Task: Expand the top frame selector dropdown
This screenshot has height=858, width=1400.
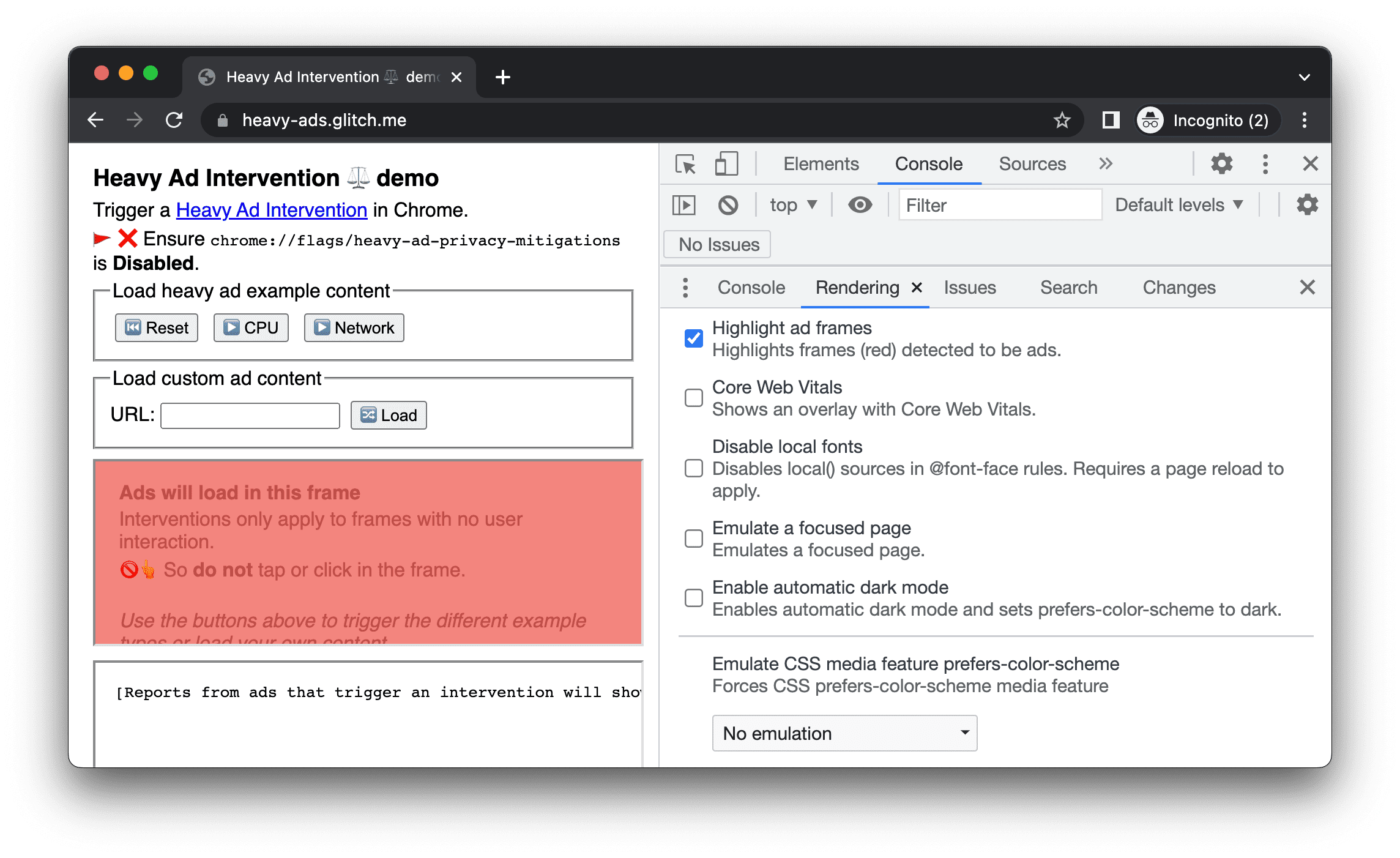Action: click(790, 205)
